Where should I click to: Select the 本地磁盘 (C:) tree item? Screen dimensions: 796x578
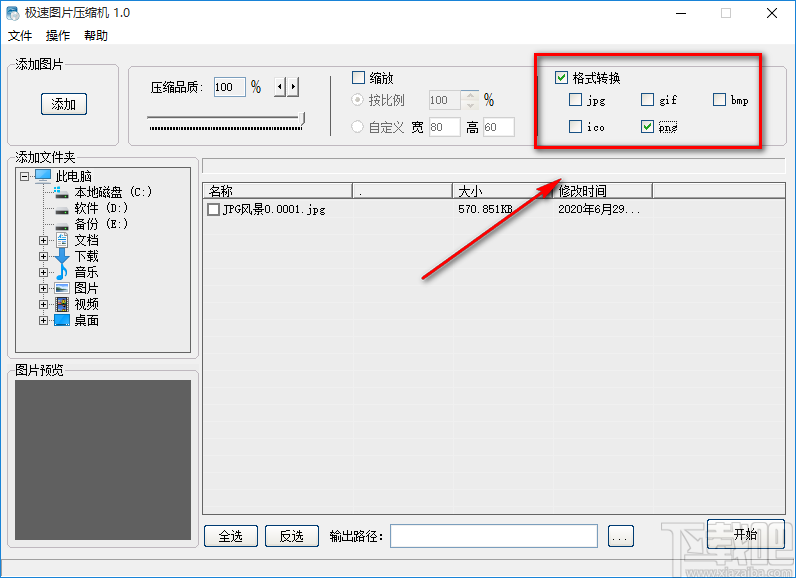click(113, 193)
